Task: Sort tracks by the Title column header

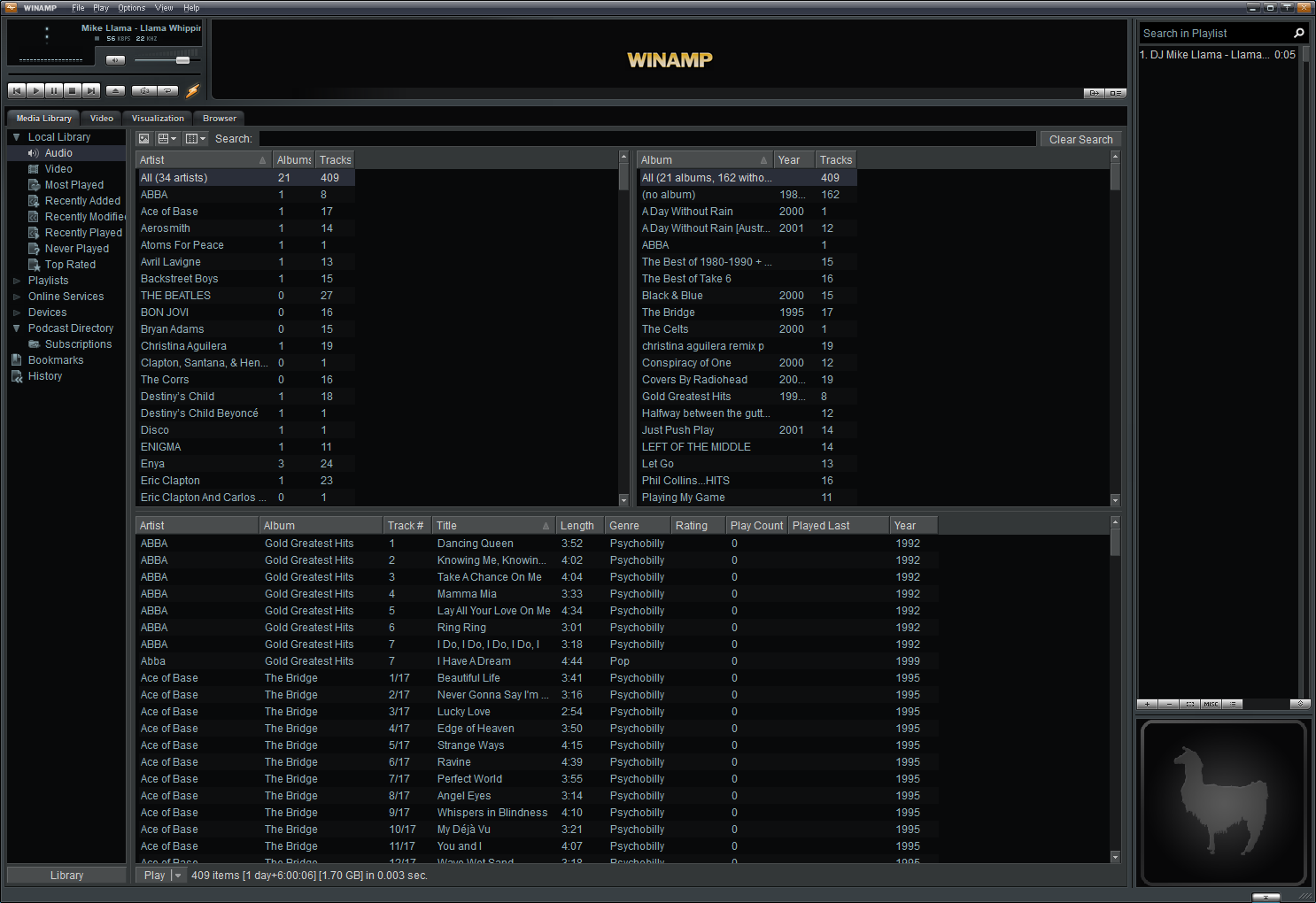Action: pos(493,526)
